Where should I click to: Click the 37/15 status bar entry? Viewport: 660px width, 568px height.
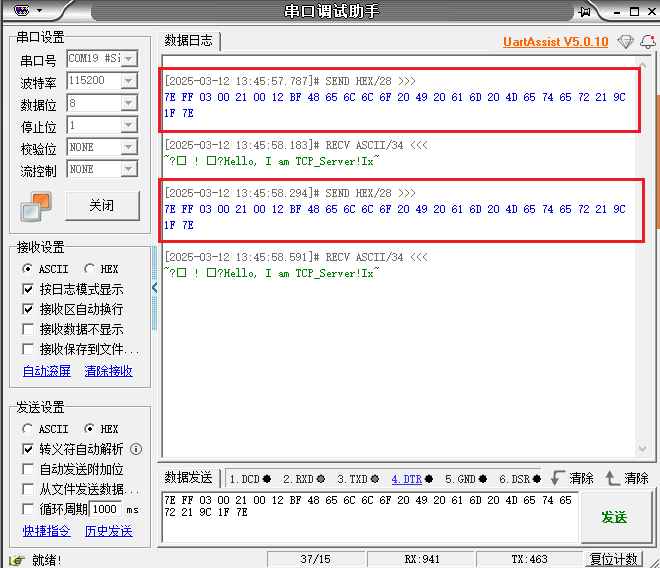pos(316,560)
